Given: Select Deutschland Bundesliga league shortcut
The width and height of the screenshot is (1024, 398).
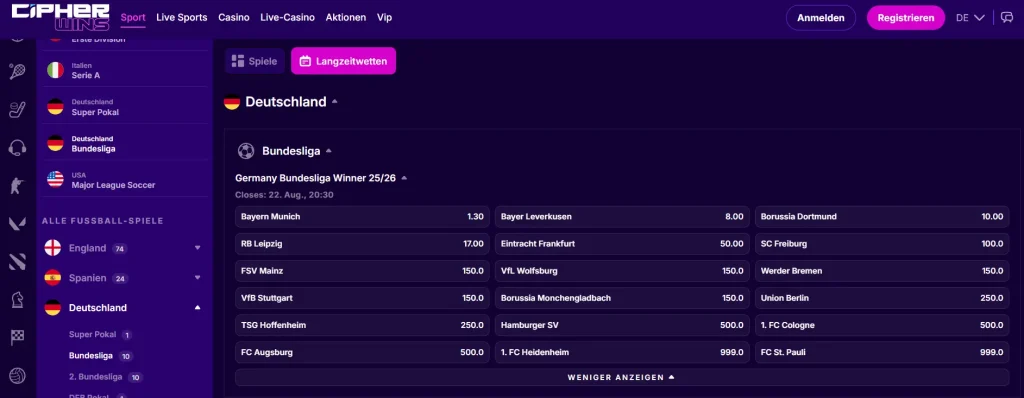Looking at the screenshot, I should pyautogui.click(x=126, y=144).
